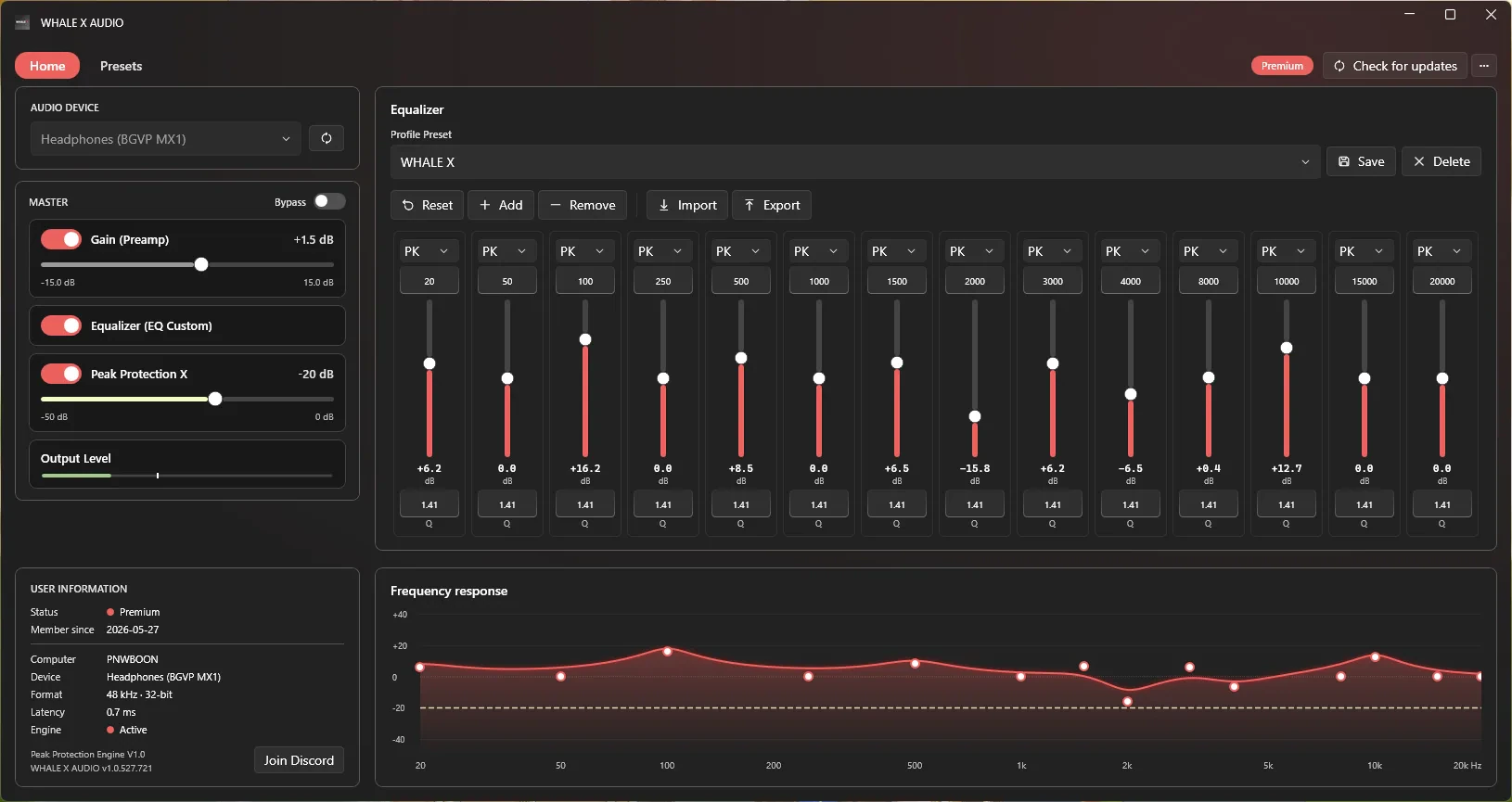
Task: Disable the Gain (Preamp) toggle
Action: point(61,239)
